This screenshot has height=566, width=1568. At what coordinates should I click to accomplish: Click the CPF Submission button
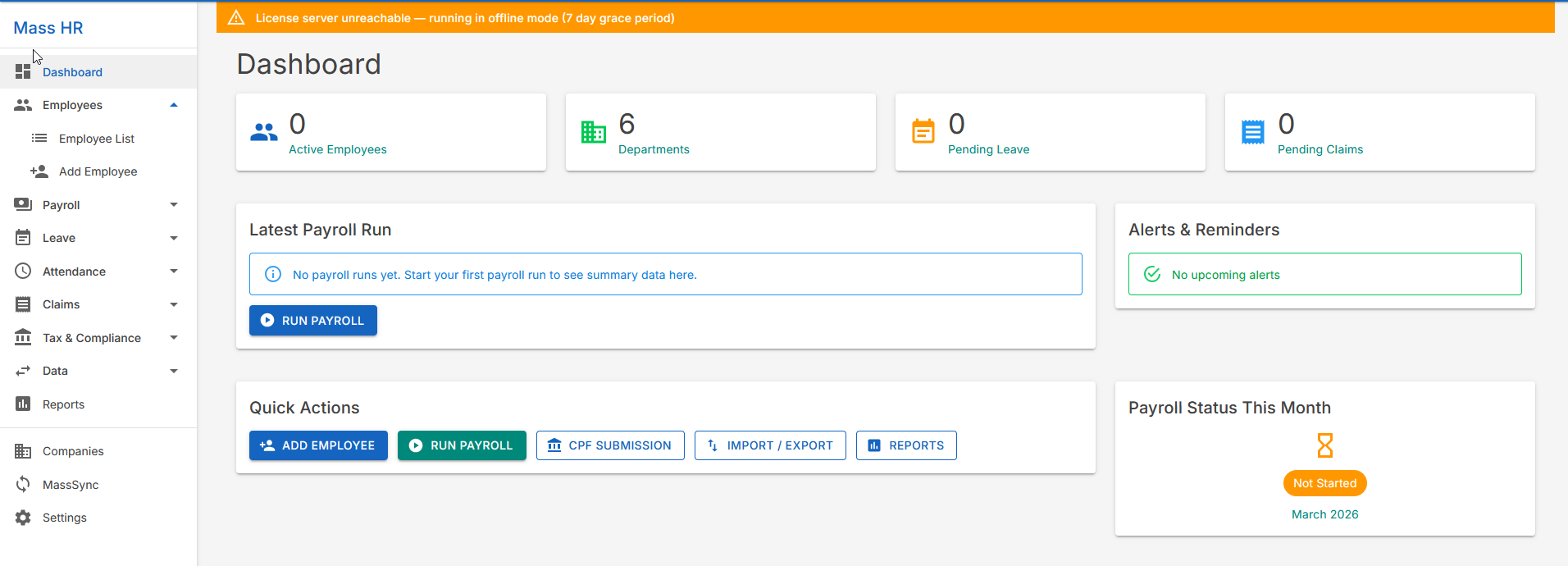[610, 445]
